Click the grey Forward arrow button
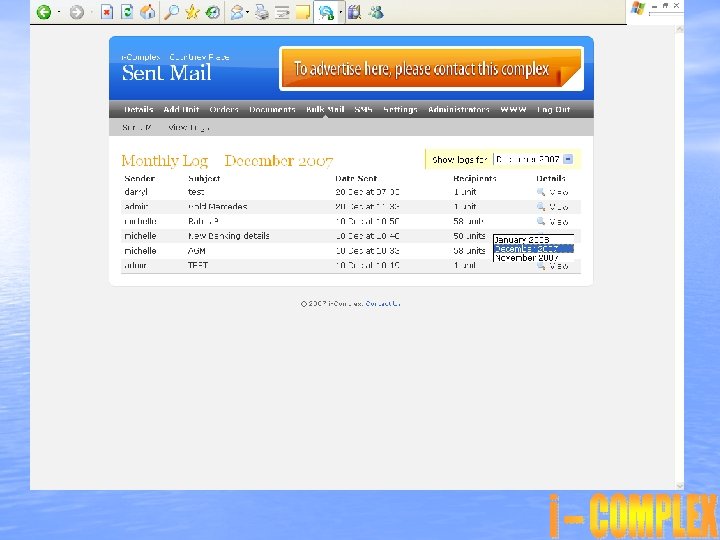Screen dimensions: 720x540 click(x=77, y=12)
